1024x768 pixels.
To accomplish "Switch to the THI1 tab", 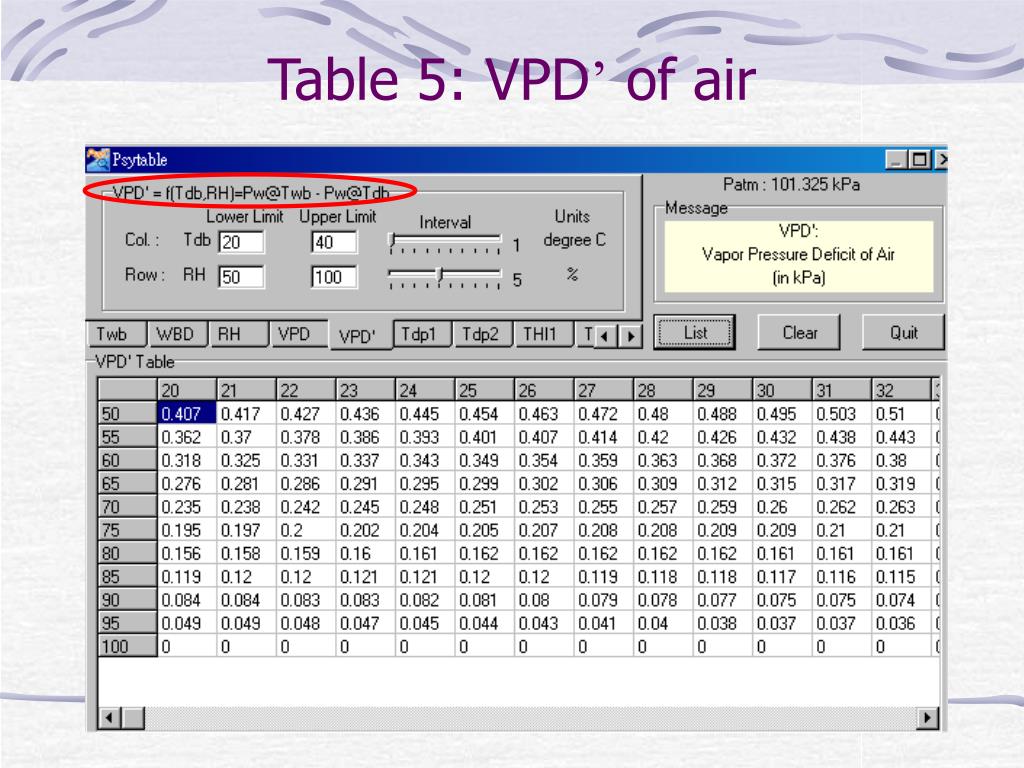I will pyautogui.click(x=544, y=334).
